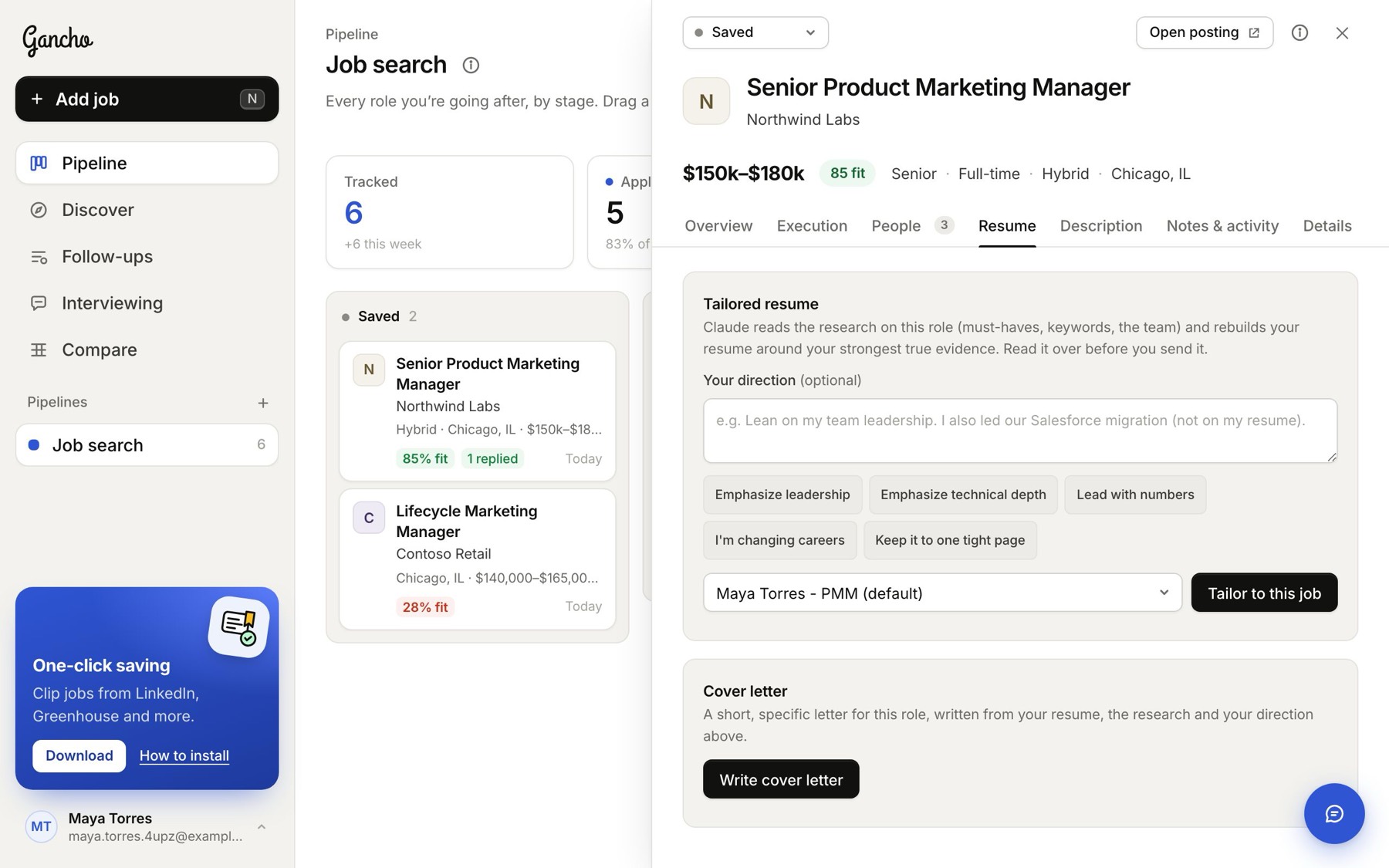This screenshot has height=868, width=1389.
Task: Choose Emphasize technical depth chip
Action: pyautogui.click(x=963, y=495)
